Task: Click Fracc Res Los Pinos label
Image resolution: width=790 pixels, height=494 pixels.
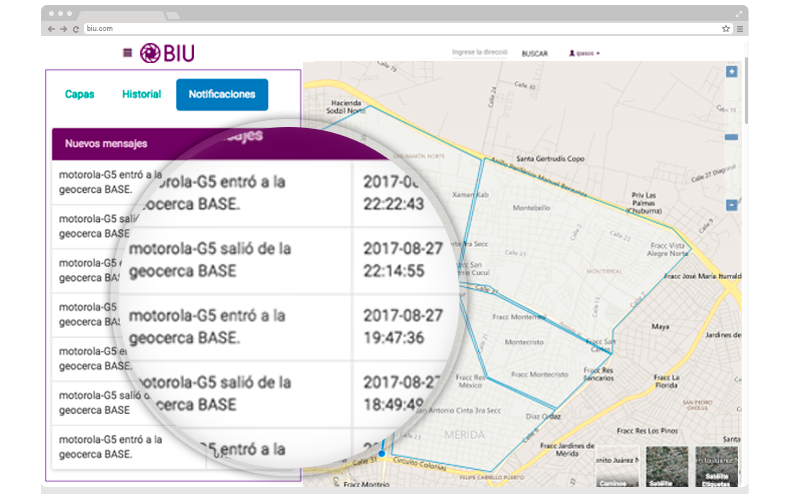Action: coord(647,430)
